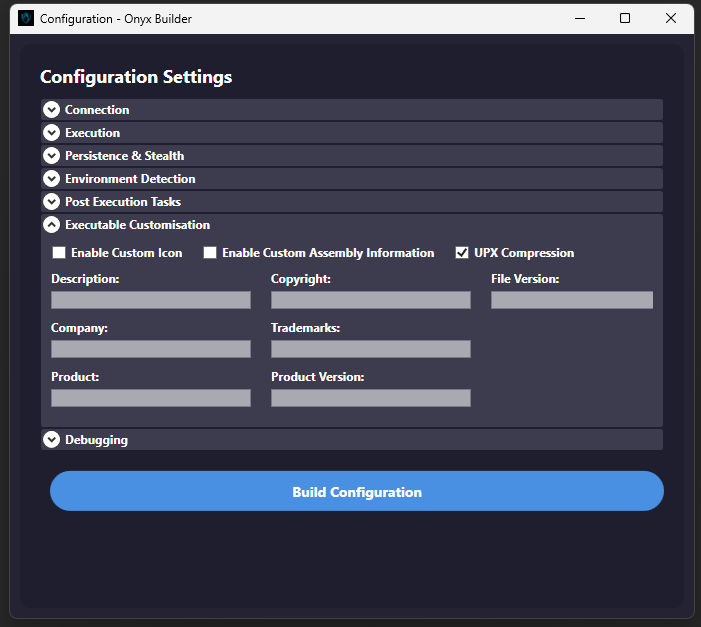Click the Description input field
The height and width of the screenshot is (627, 701).
[151, 300]
